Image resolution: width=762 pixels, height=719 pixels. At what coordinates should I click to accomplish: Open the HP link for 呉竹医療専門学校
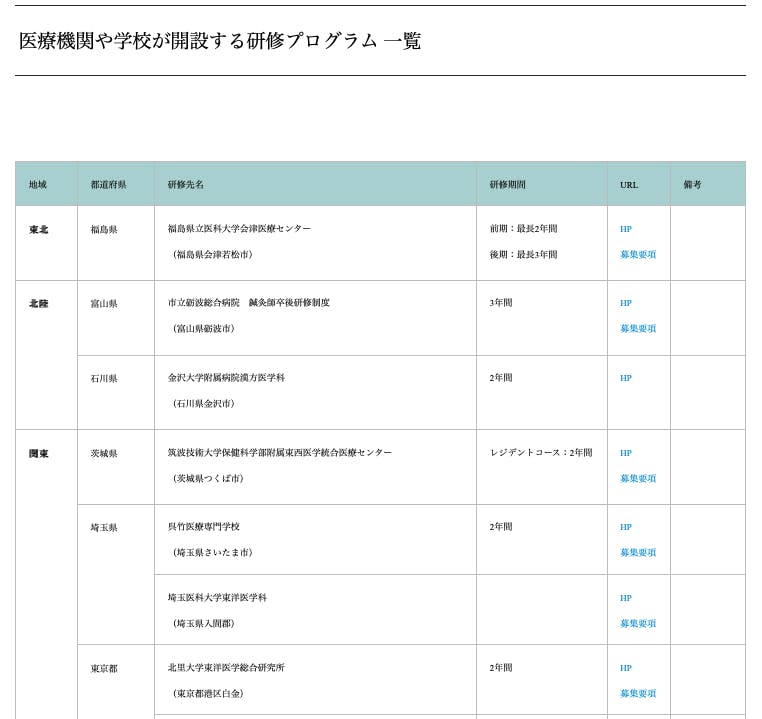point(625,527)
